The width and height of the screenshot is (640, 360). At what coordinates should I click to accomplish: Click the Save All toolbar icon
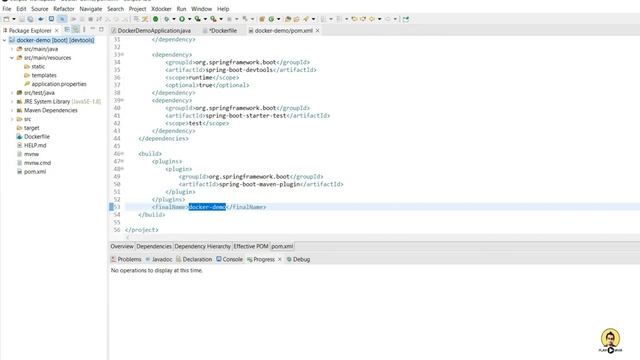30,19
